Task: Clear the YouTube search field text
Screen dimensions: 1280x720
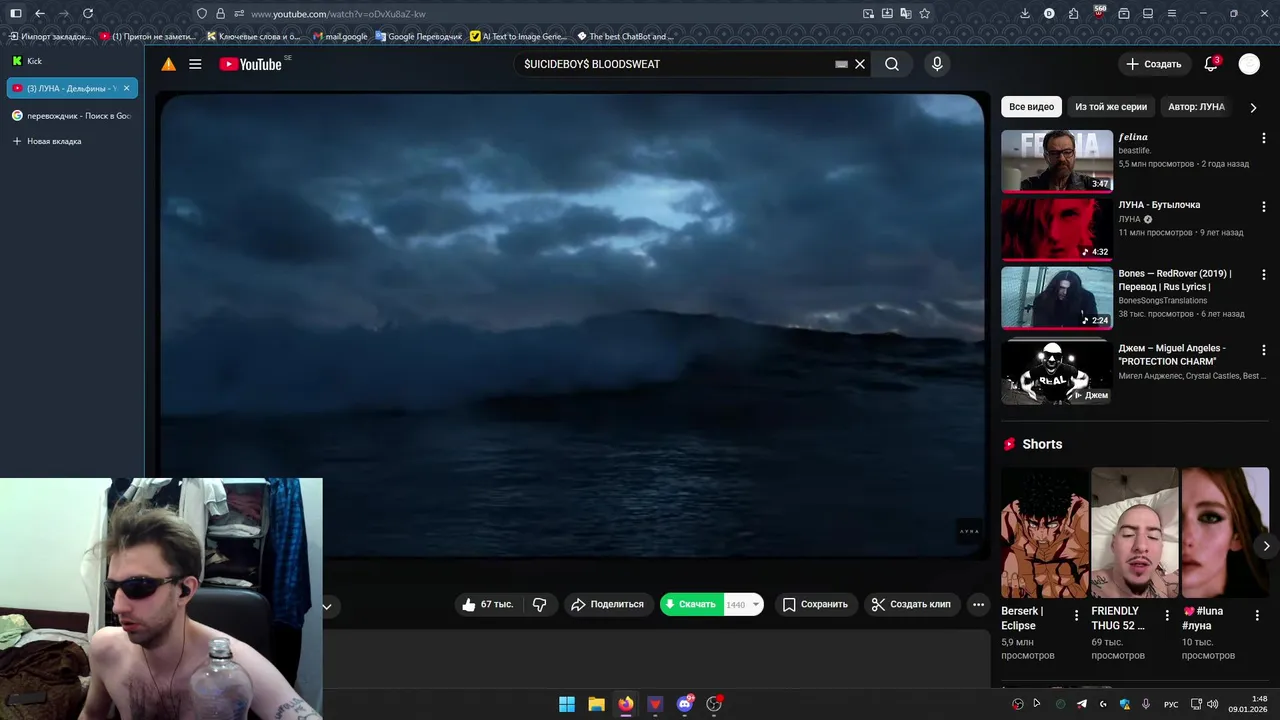Action: pos(859,64)
